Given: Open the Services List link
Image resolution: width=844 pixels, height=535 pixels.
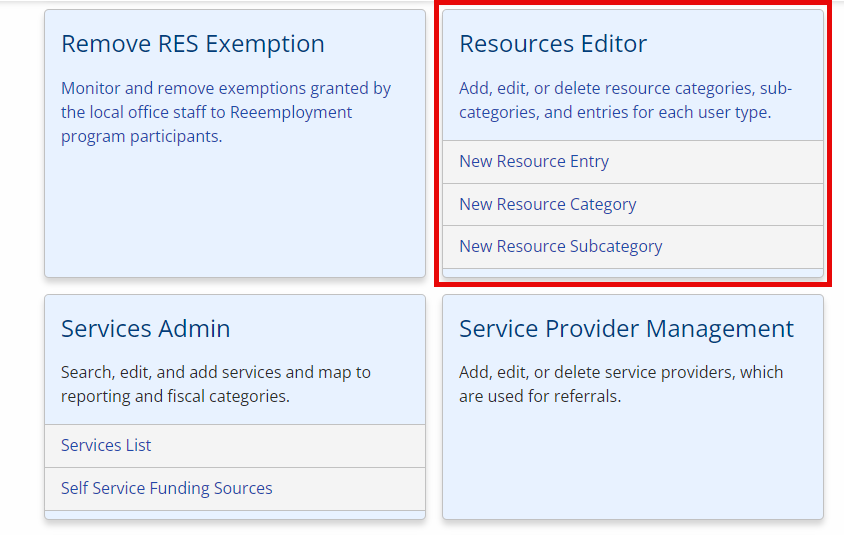Looking at the screenshot, I should point(106,446).
